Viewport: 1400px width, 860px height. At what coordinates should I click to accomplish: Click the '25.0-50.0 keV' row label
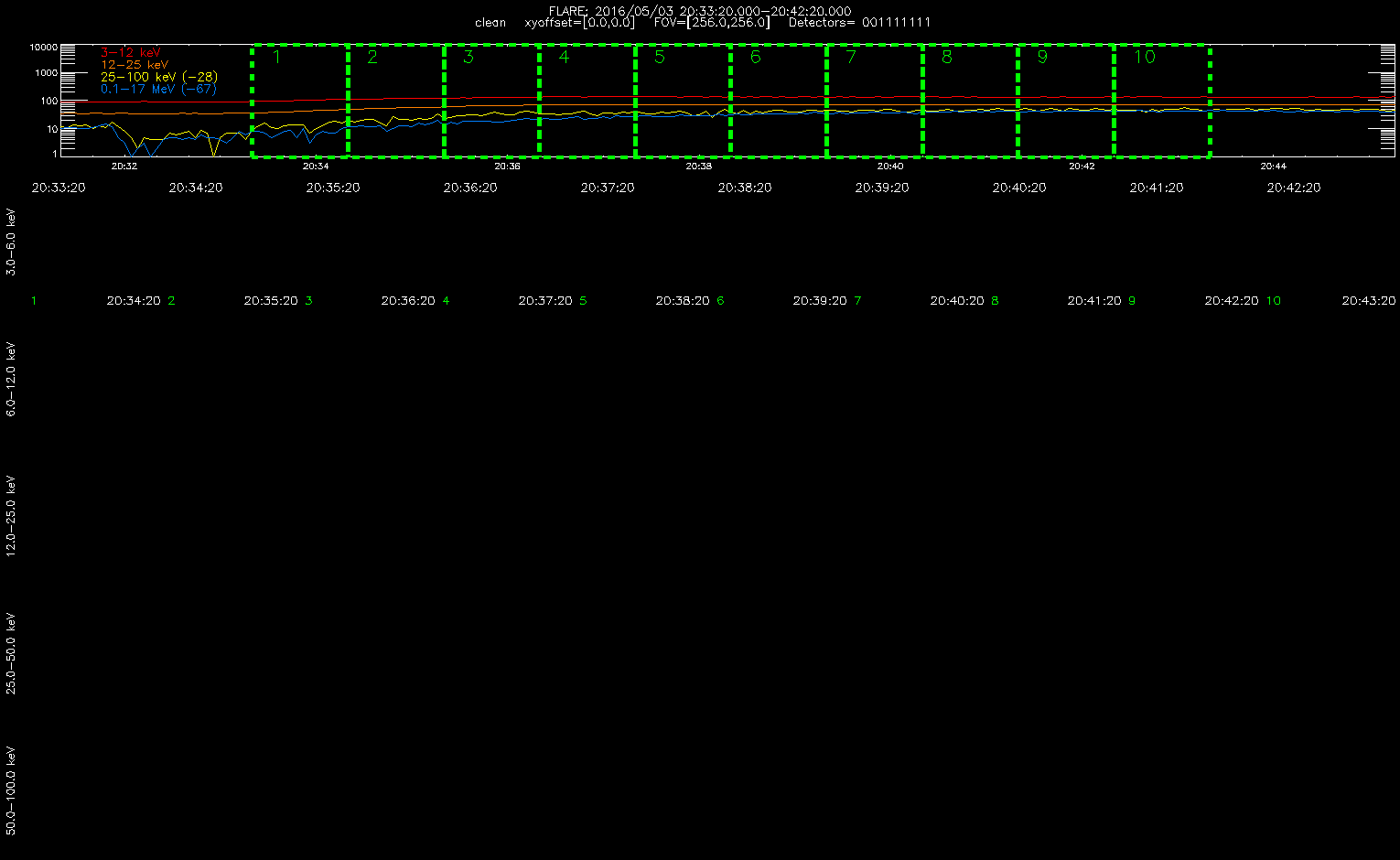(x=11, y=654)
